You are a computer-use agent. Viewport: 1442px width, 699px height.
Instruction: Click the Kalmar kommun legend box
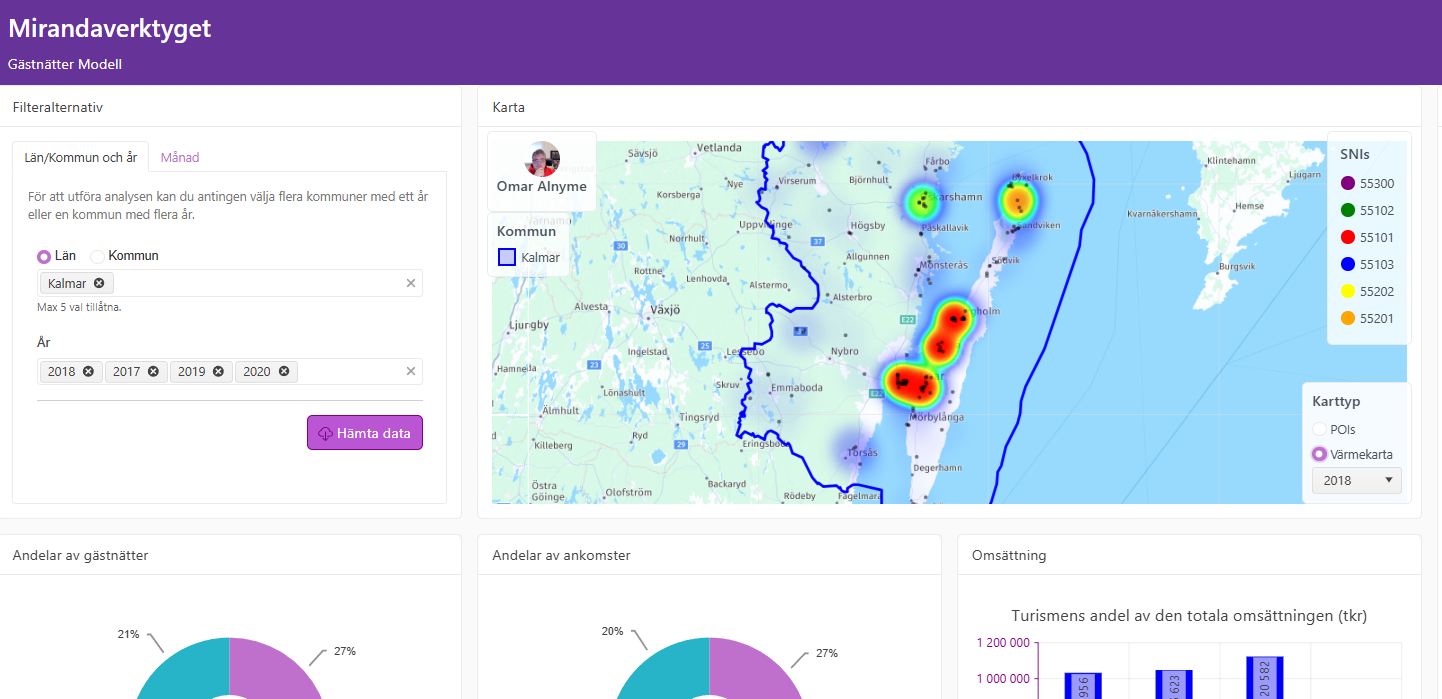pyautogui.click(x=507, y=257)
